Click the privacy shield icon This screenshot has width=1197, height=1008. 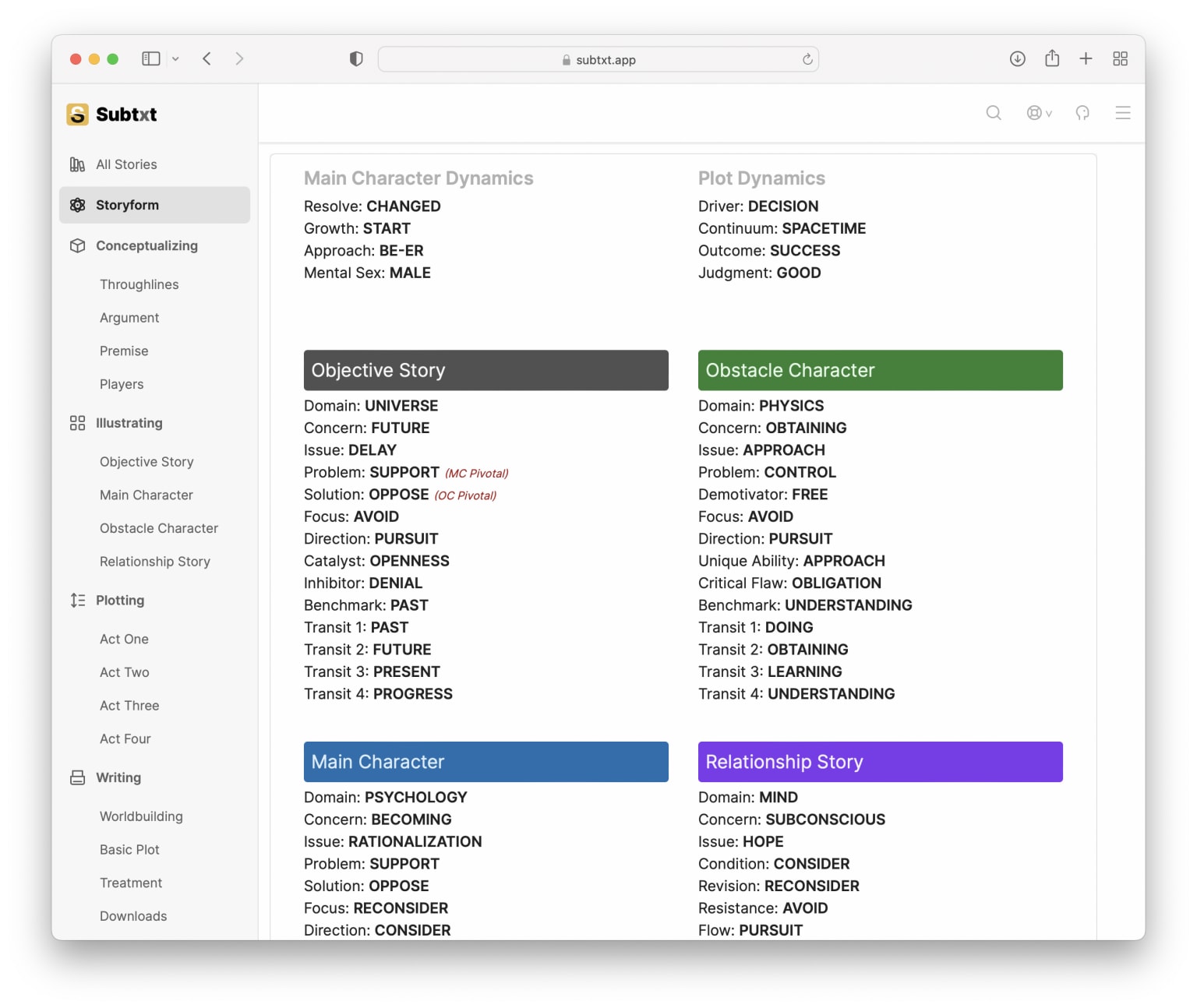coord(356,58)
